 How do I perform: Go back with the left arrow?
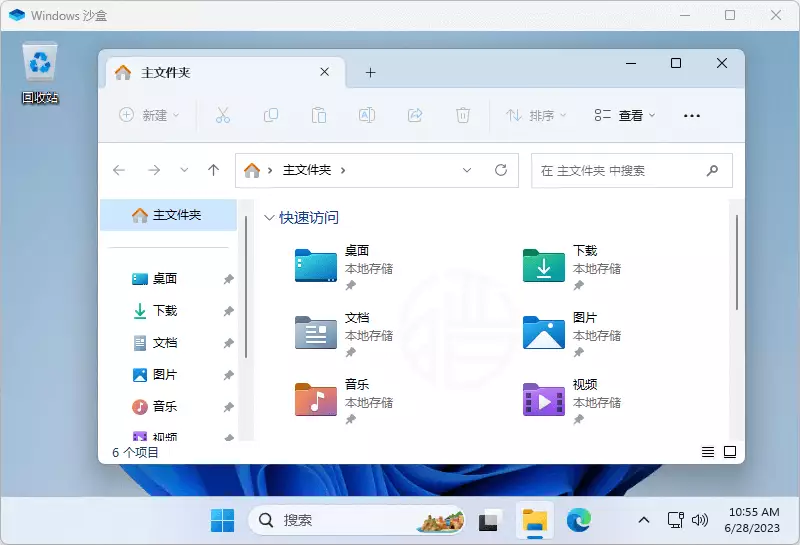pos(119,170)
